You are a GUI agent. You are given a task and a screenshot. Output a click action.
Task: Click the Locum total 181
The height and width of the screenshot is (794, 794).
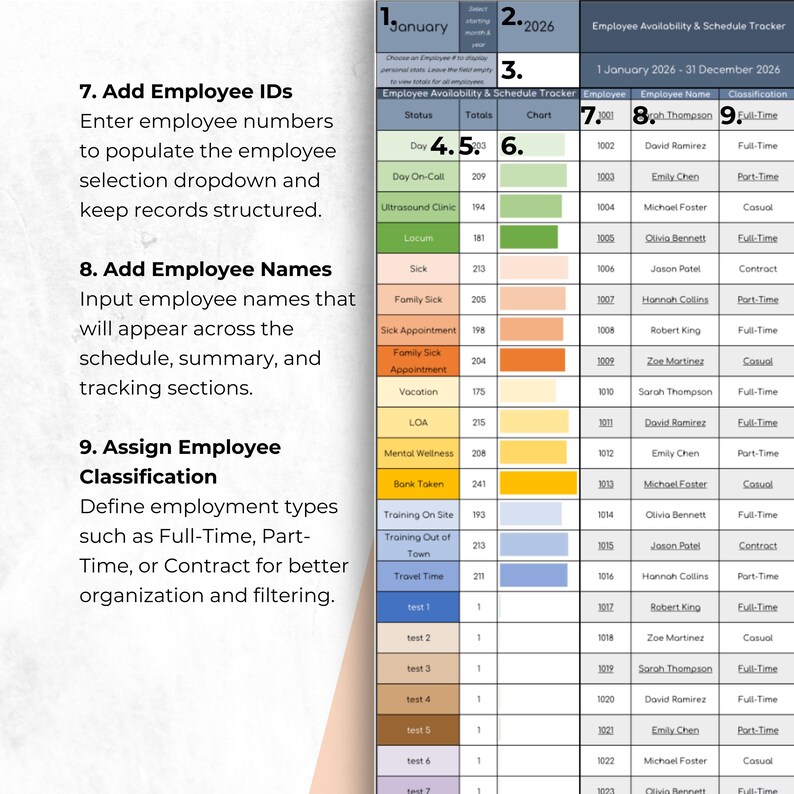(479, 238)
